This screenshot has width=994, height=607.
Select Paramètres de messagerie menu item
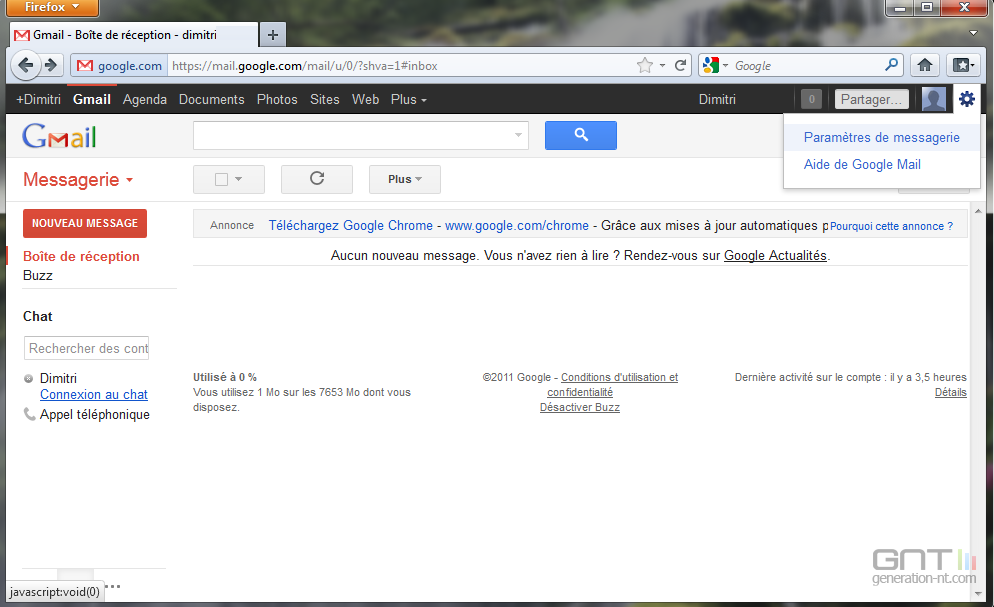click(x=881, y=138)
